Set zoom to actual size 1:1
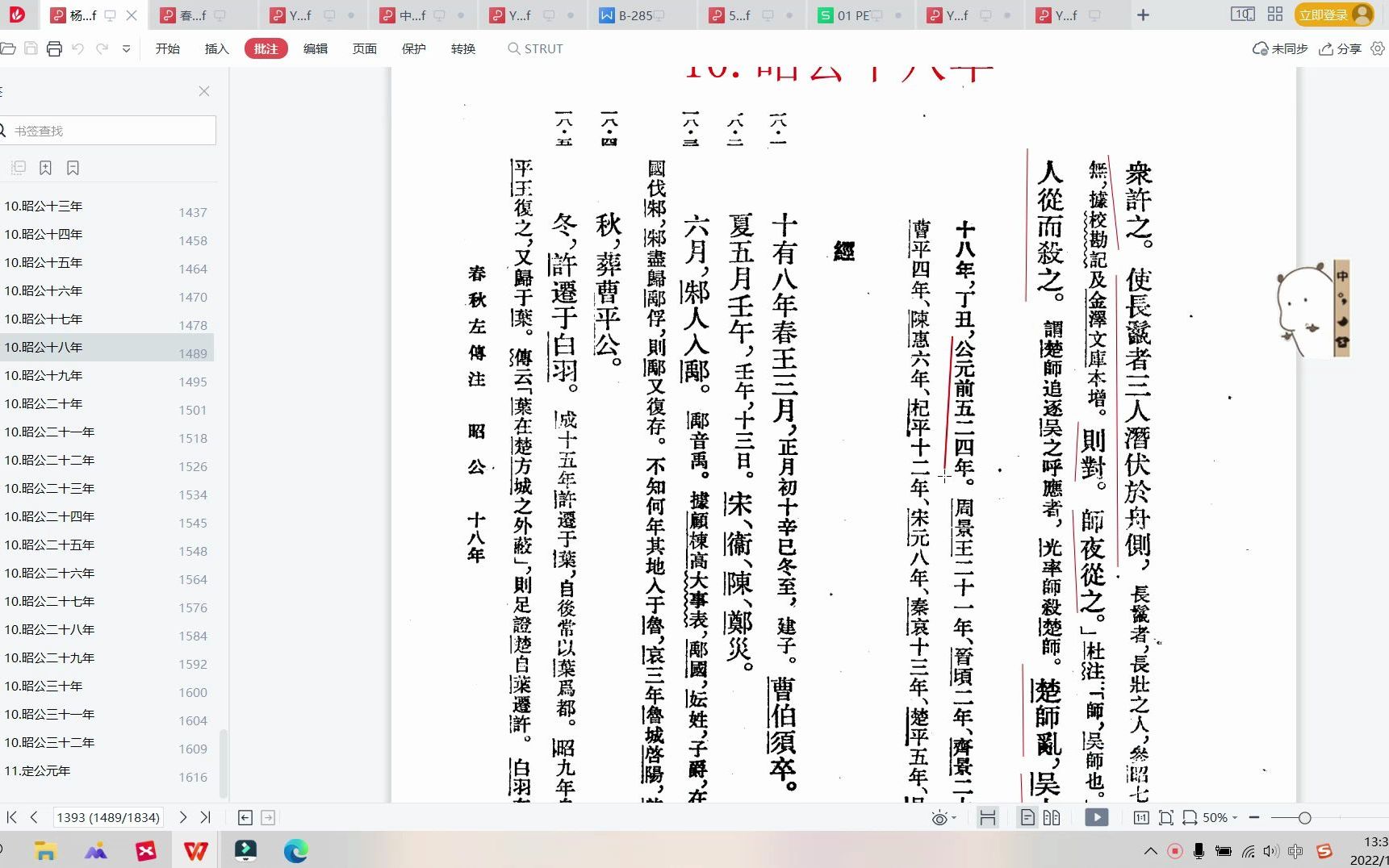Image resolution: width=1389 pixels, height=868 pixels. pos(1141,818)
